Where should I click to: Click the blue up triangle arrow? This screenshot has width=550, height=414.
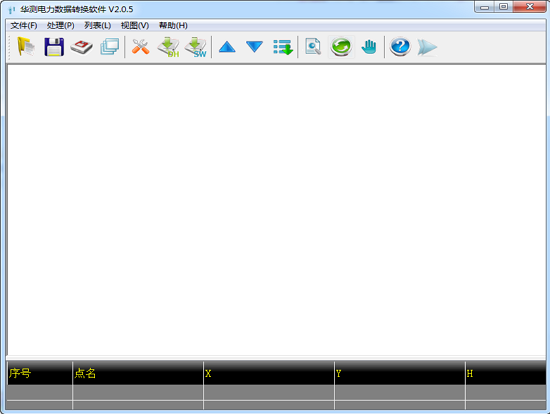[x=227, y=47]
